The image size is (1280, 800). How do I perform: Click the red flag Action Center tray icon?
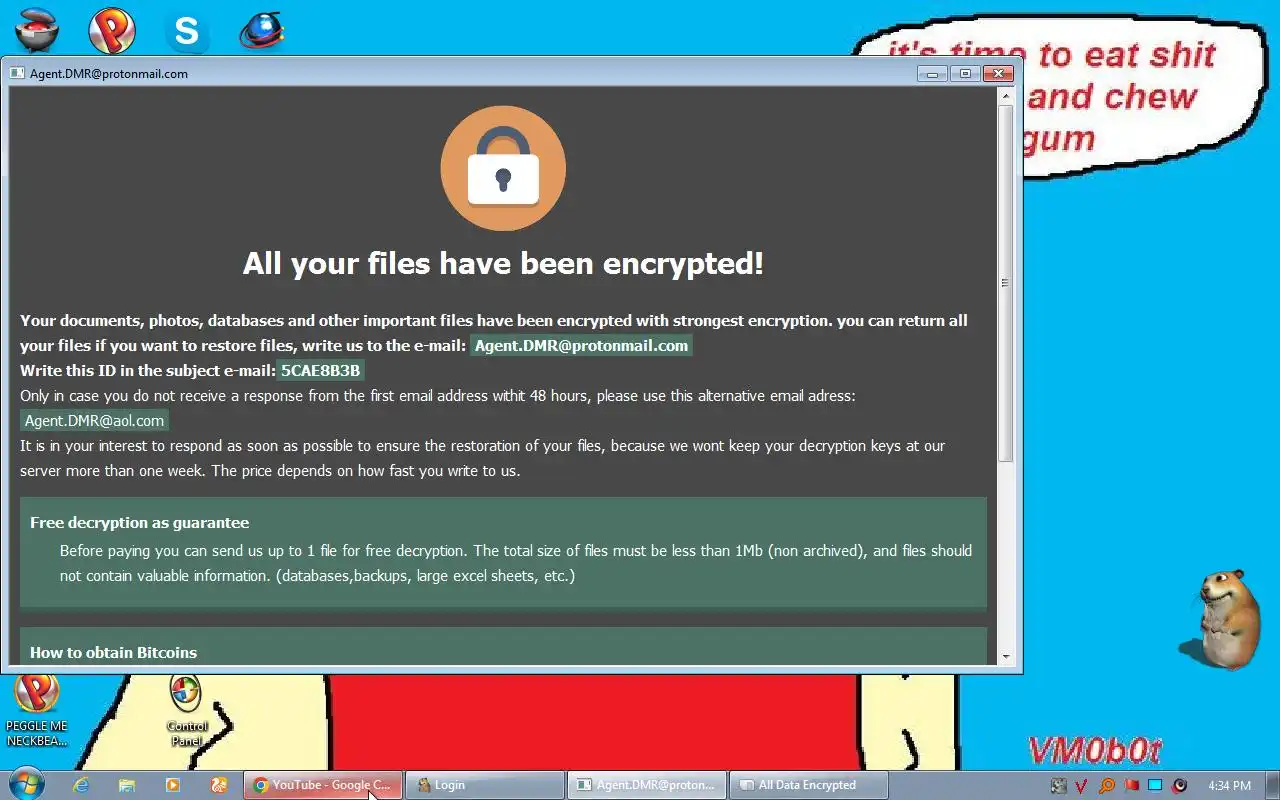[1131, 785]
